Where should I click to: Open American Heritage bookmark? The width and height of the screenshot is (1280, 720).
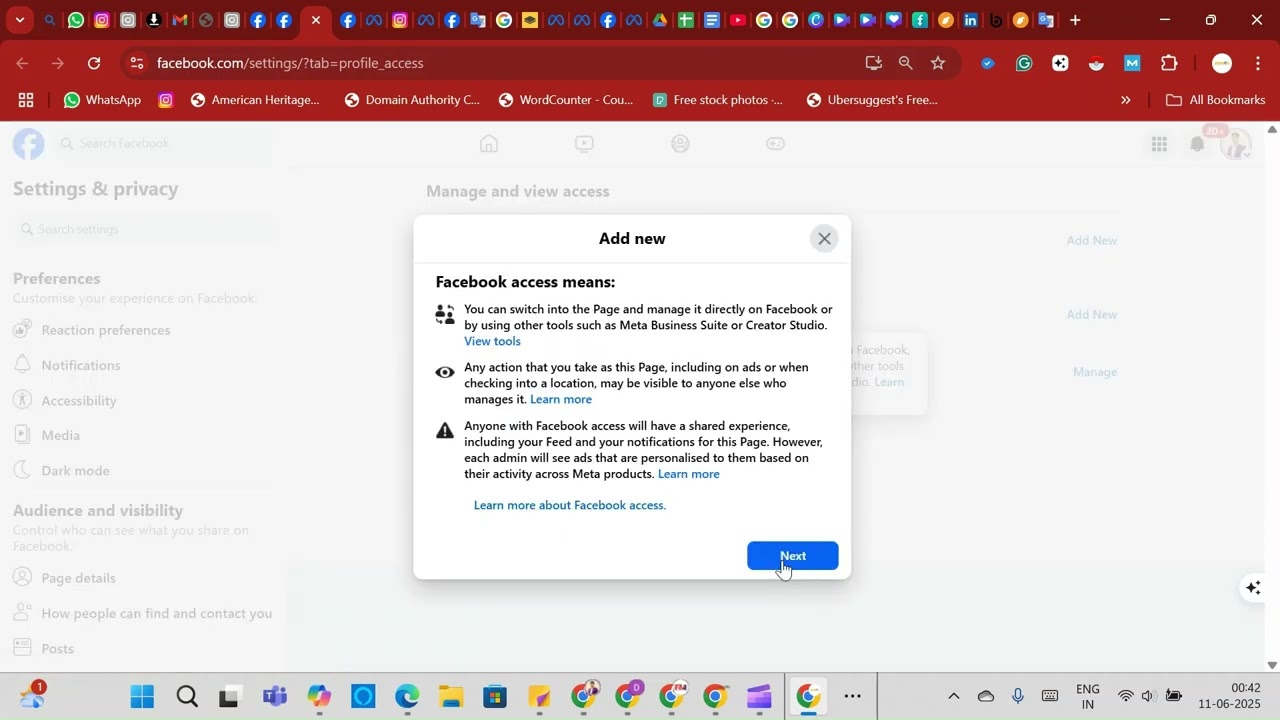[x=255, y=100]
